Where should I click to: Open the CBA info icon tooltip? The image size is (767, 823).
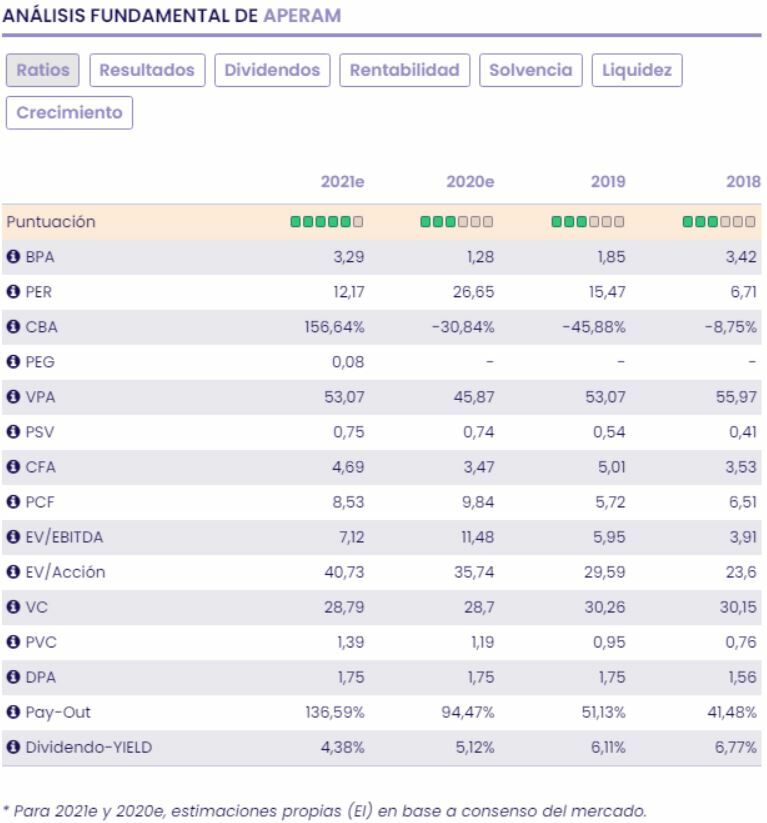point(13,327)
